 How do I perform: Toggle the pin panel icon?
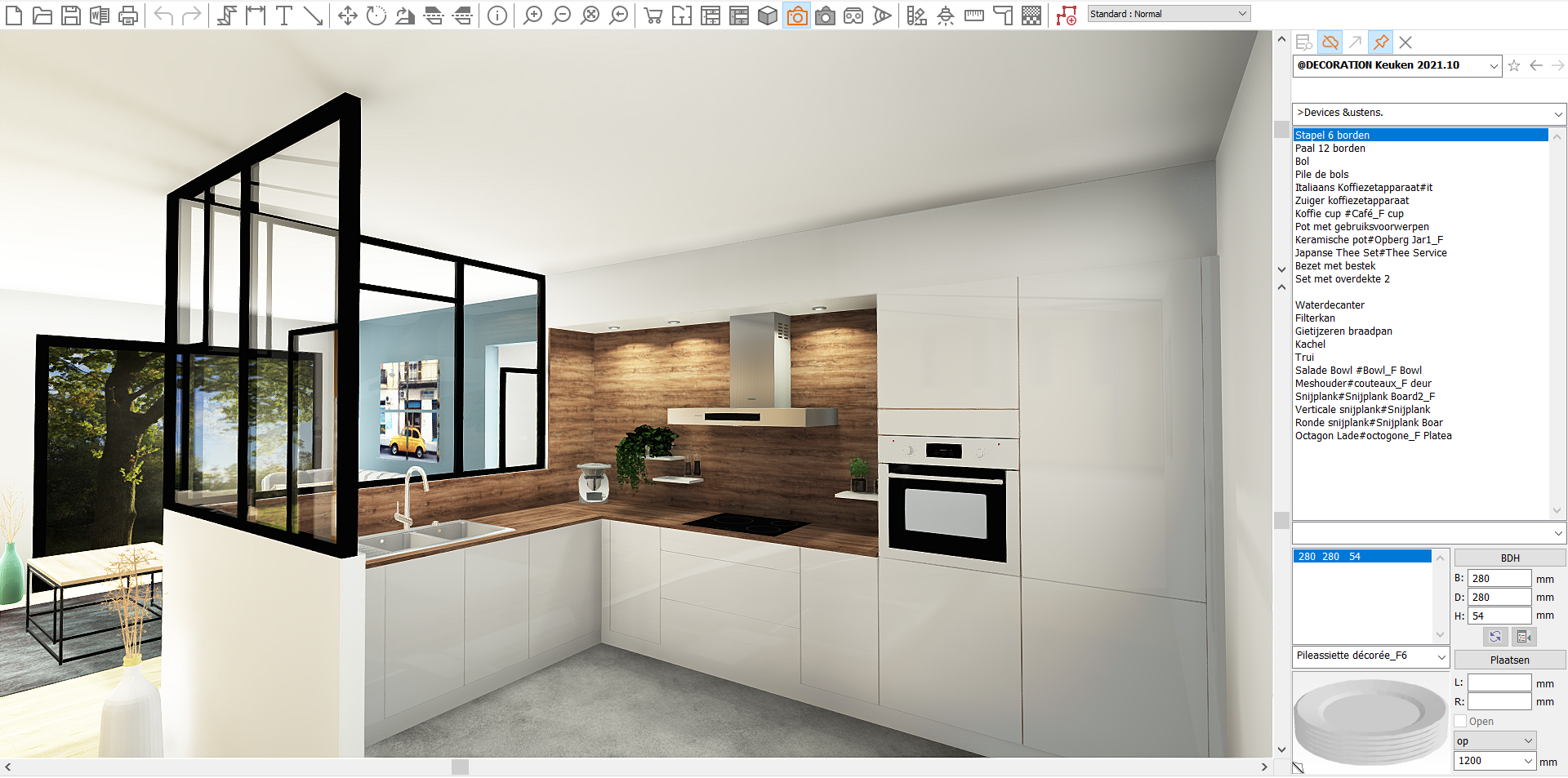pyautogui.click(x=1381, y=42)
